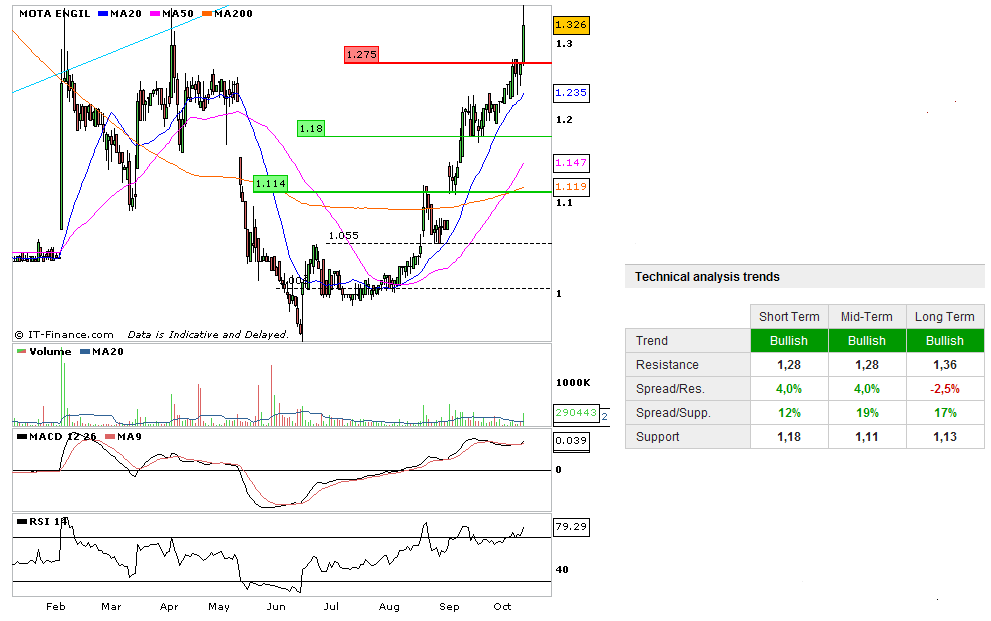Click the Long Term Bullish trend cell
Screen dimensions: 991x621
pyautogui.click(x=945, y=341)
